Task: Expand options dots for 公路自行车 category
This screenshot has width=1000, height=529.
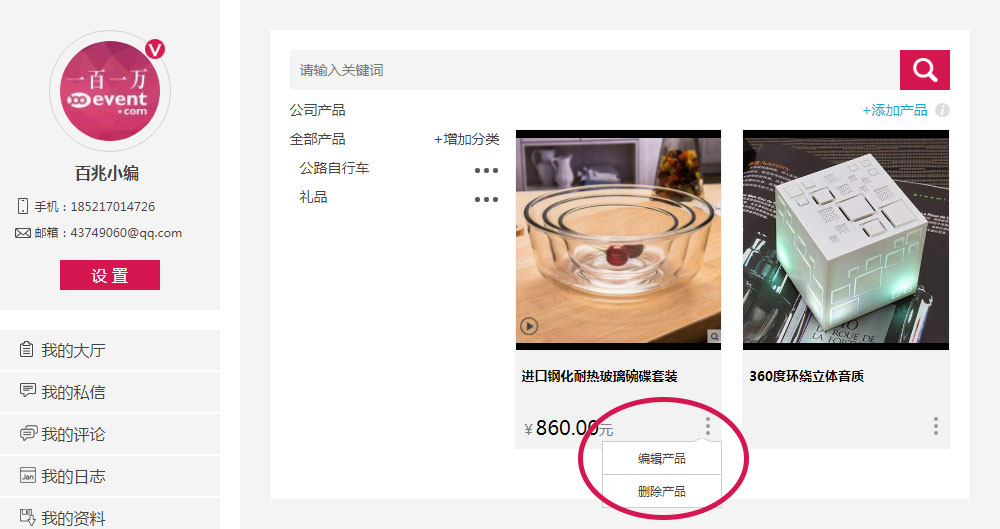Action: (486, 170)
